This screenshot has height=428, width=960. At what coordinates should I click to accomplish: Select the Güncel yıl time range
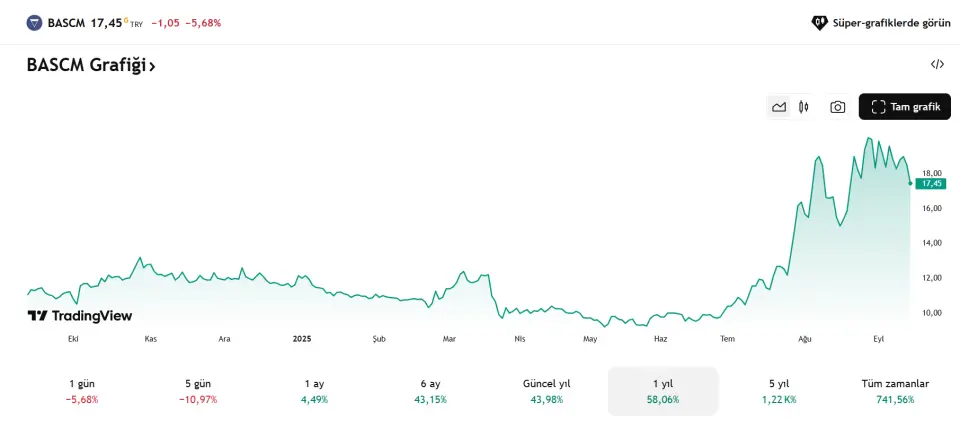click(547, 391)
